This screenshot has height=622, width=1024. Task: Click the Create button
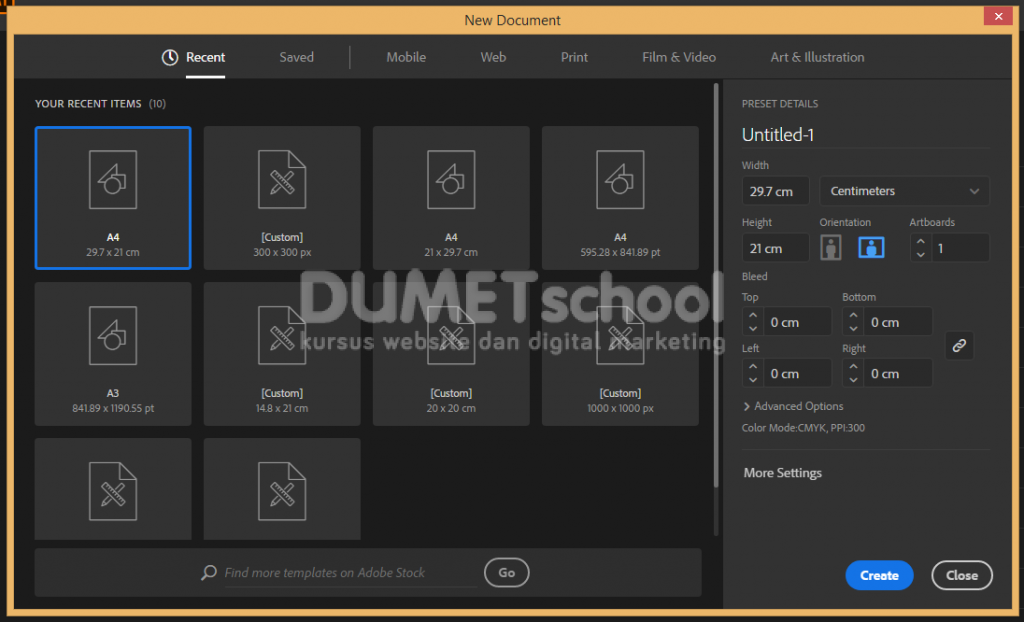coord(879,576)
